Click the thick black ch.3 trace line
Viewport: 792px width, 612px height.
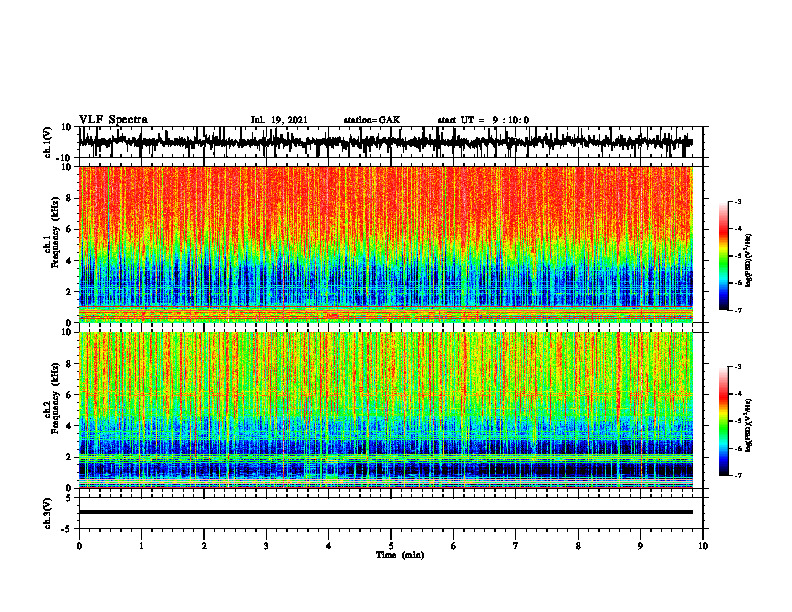click(x=385, y=512)
